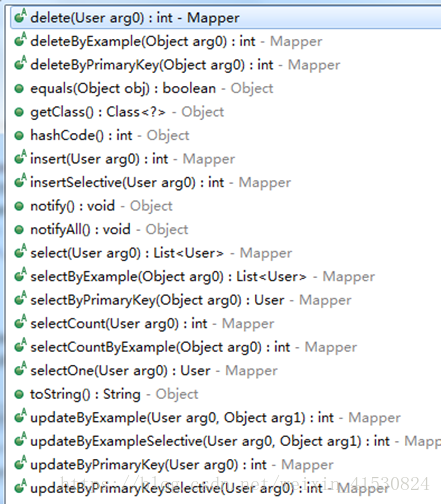Click abstract method icon beside deleteByPrimaryKey

[20, 63]
